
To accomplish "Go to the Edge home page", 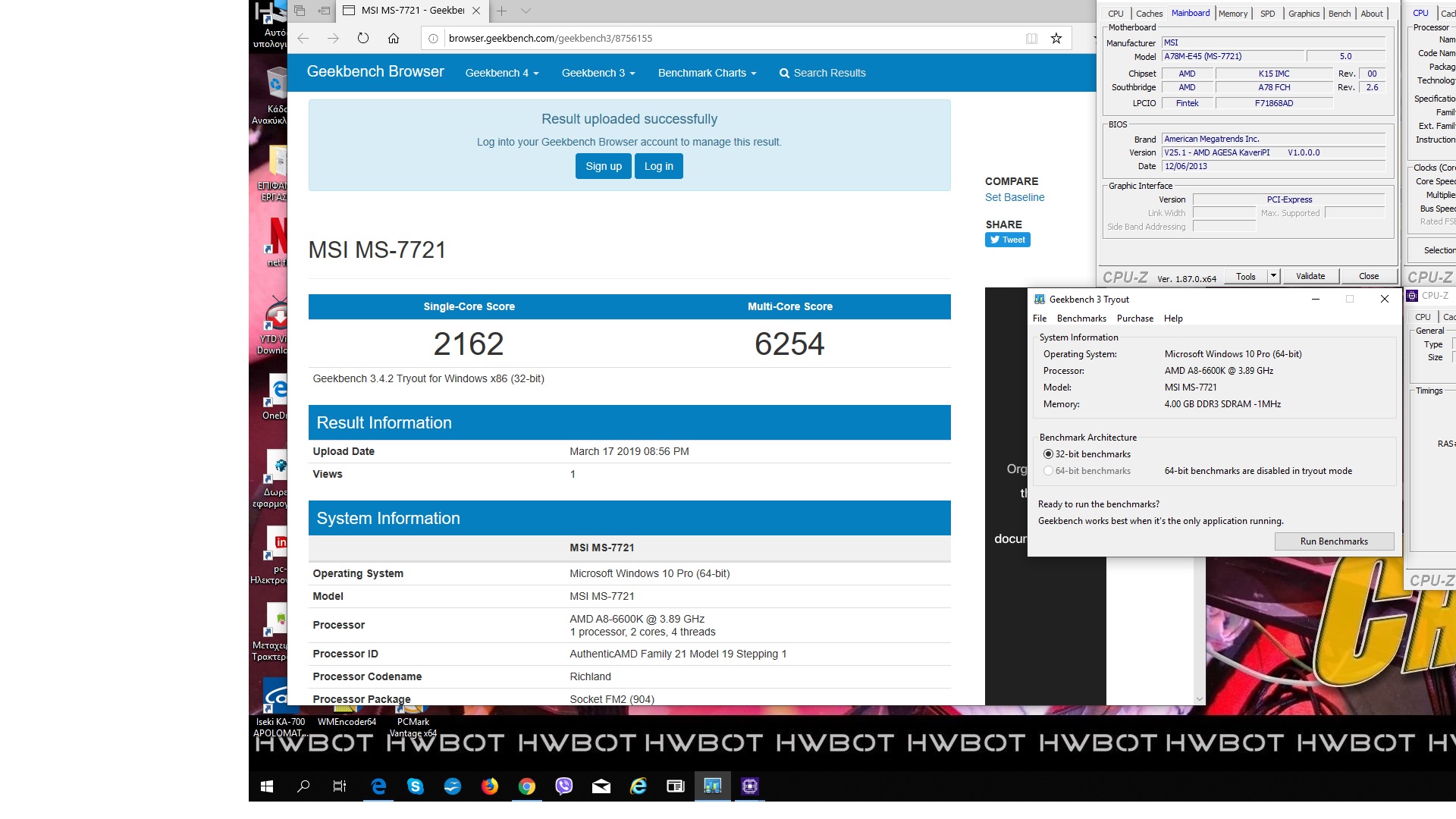I will tap(394, 39).
